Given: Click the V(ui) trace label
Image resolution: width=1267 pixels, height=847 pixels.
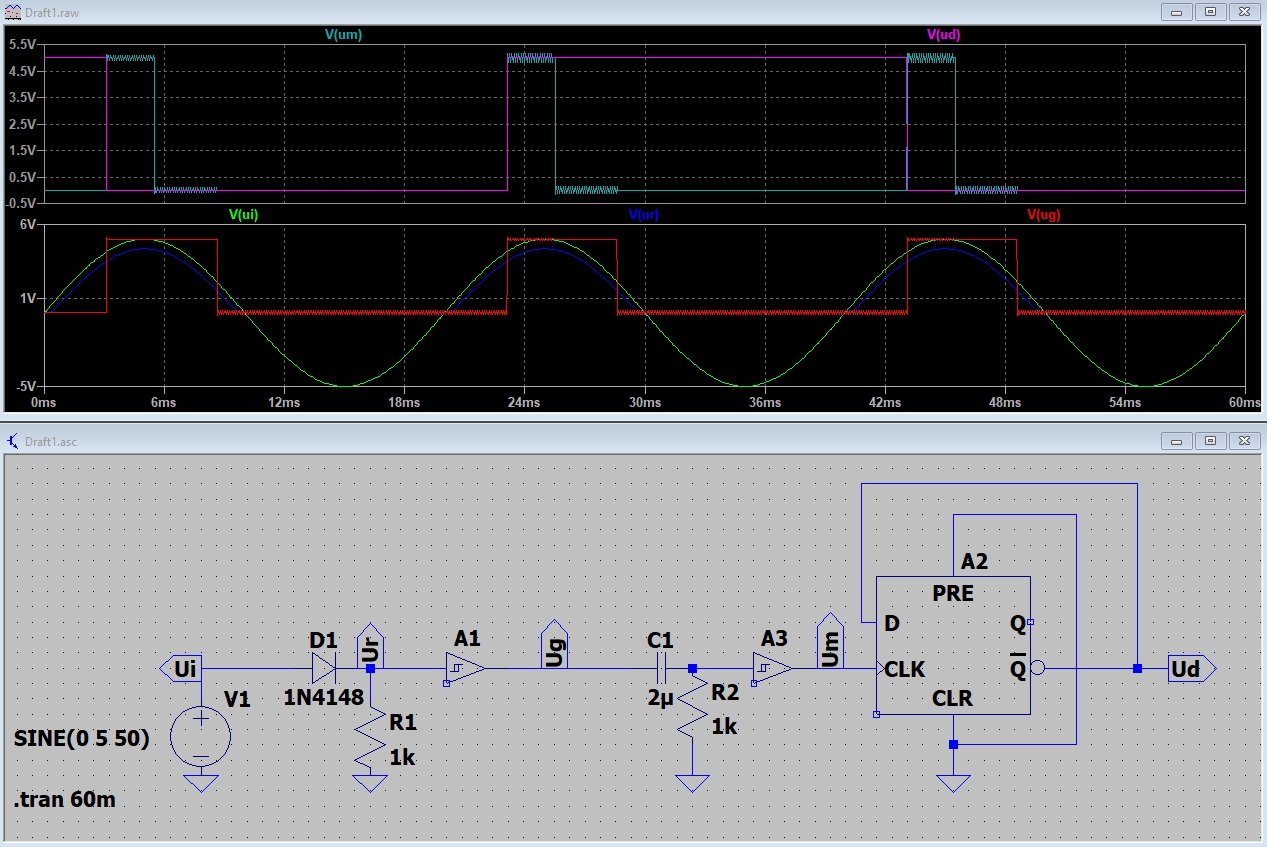Looking at the screenshot, I should tap(243, 214).
